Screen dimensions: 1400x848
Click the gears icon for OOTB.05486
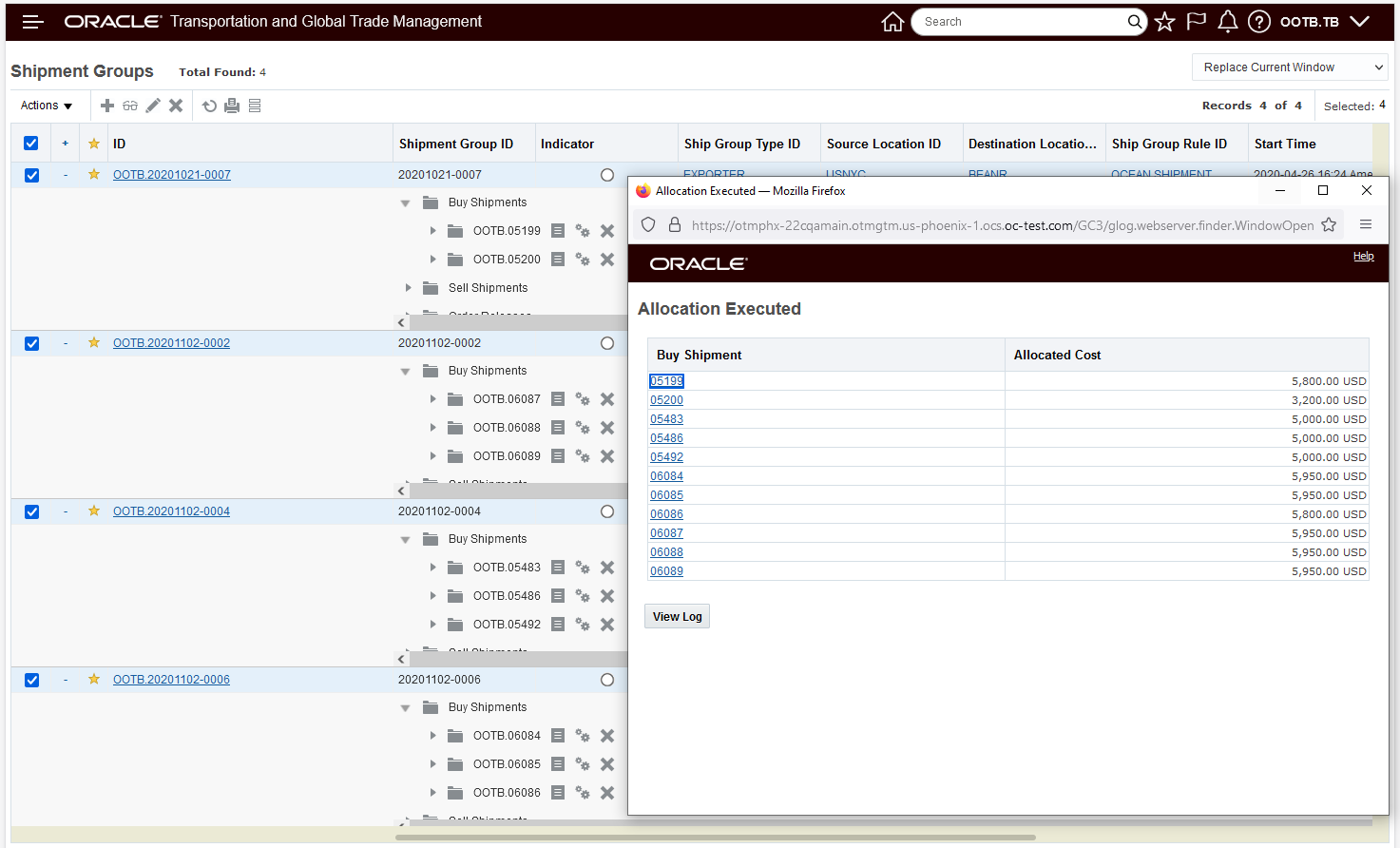pyautogui.click(x=583, y=596)
